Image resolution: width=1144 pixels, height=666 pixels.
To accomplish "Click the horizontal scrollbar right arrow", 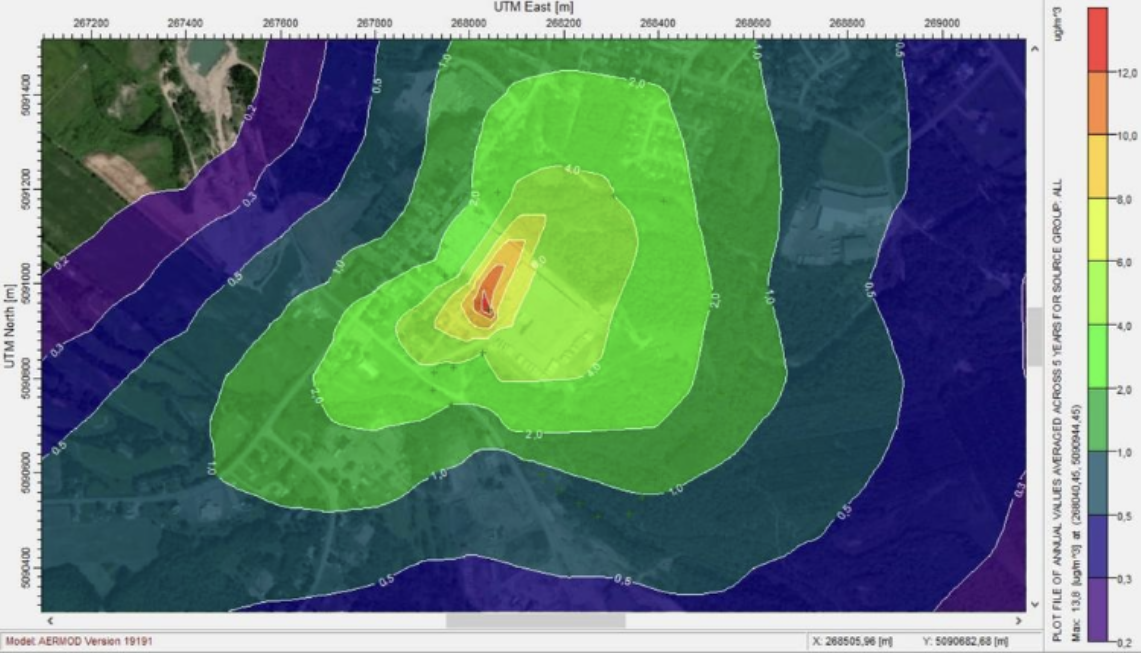I will pos(1019,621).
